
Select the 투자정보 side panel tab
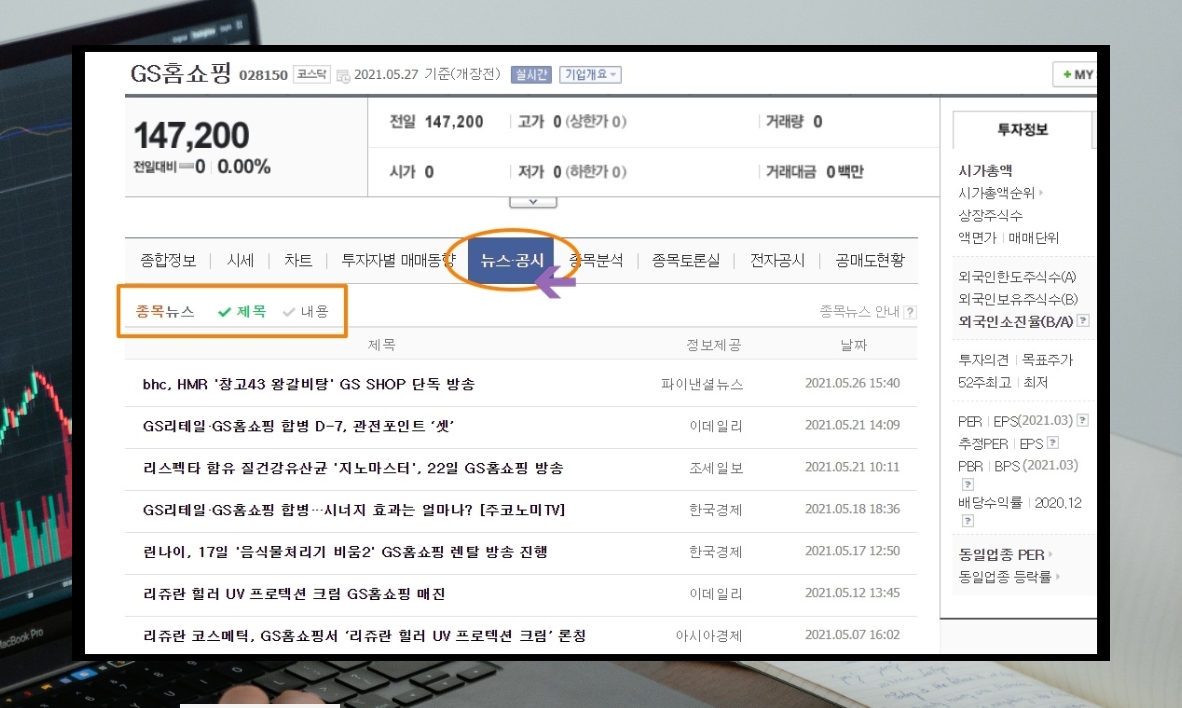pos(1023,130)
